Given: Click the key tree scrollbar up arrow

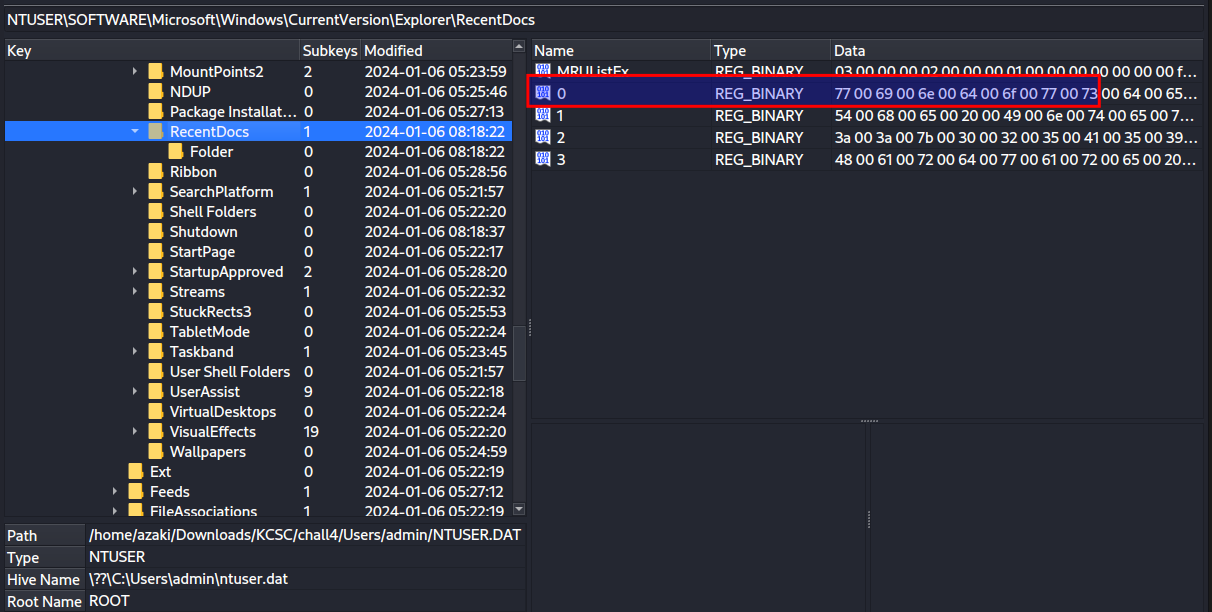Looking at the screenshot, I should [x=519, y=46].
